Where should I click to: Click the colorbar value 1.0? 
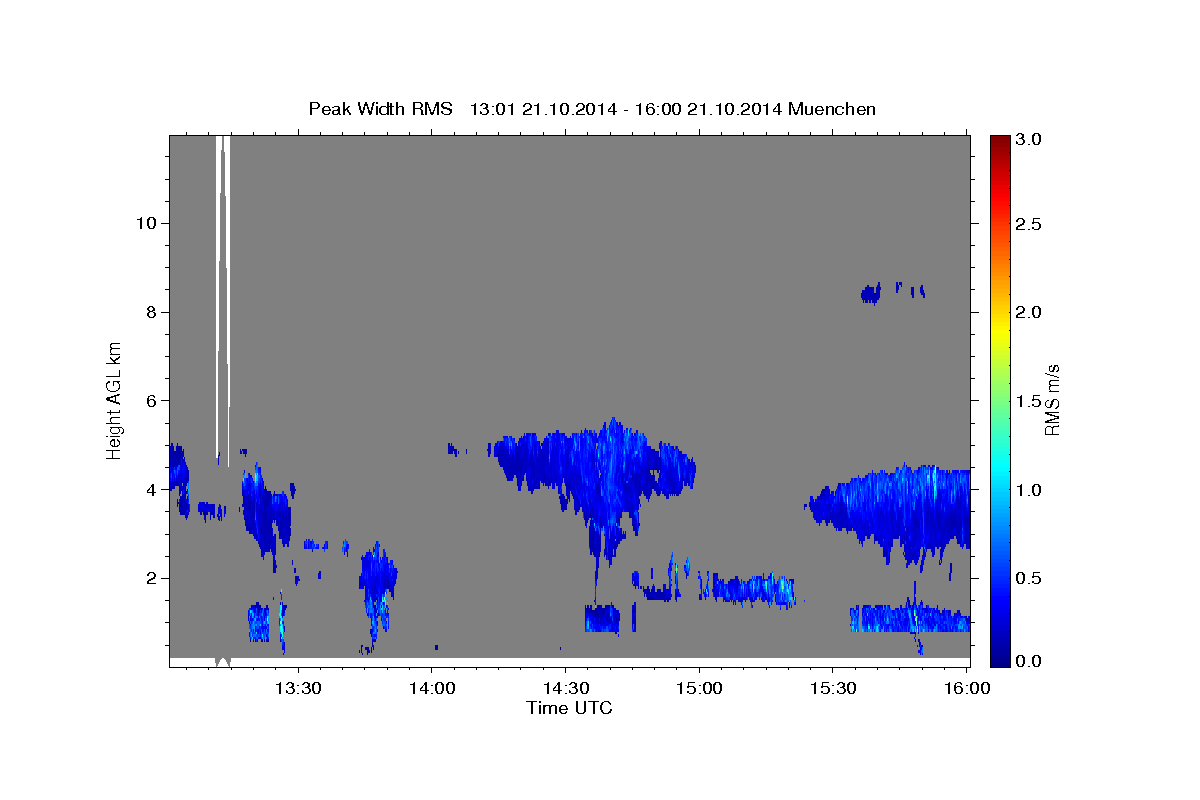[x=1029, y=490]
